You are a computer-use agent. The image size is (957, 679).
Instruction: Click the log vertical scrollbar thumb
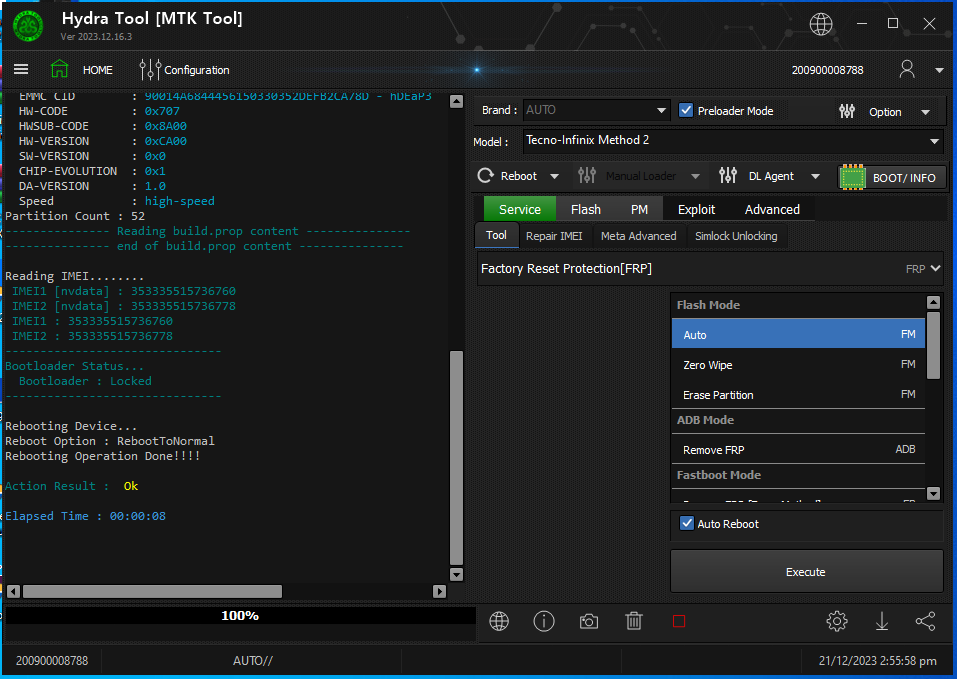pyautogui.click(x=456, y=458)
